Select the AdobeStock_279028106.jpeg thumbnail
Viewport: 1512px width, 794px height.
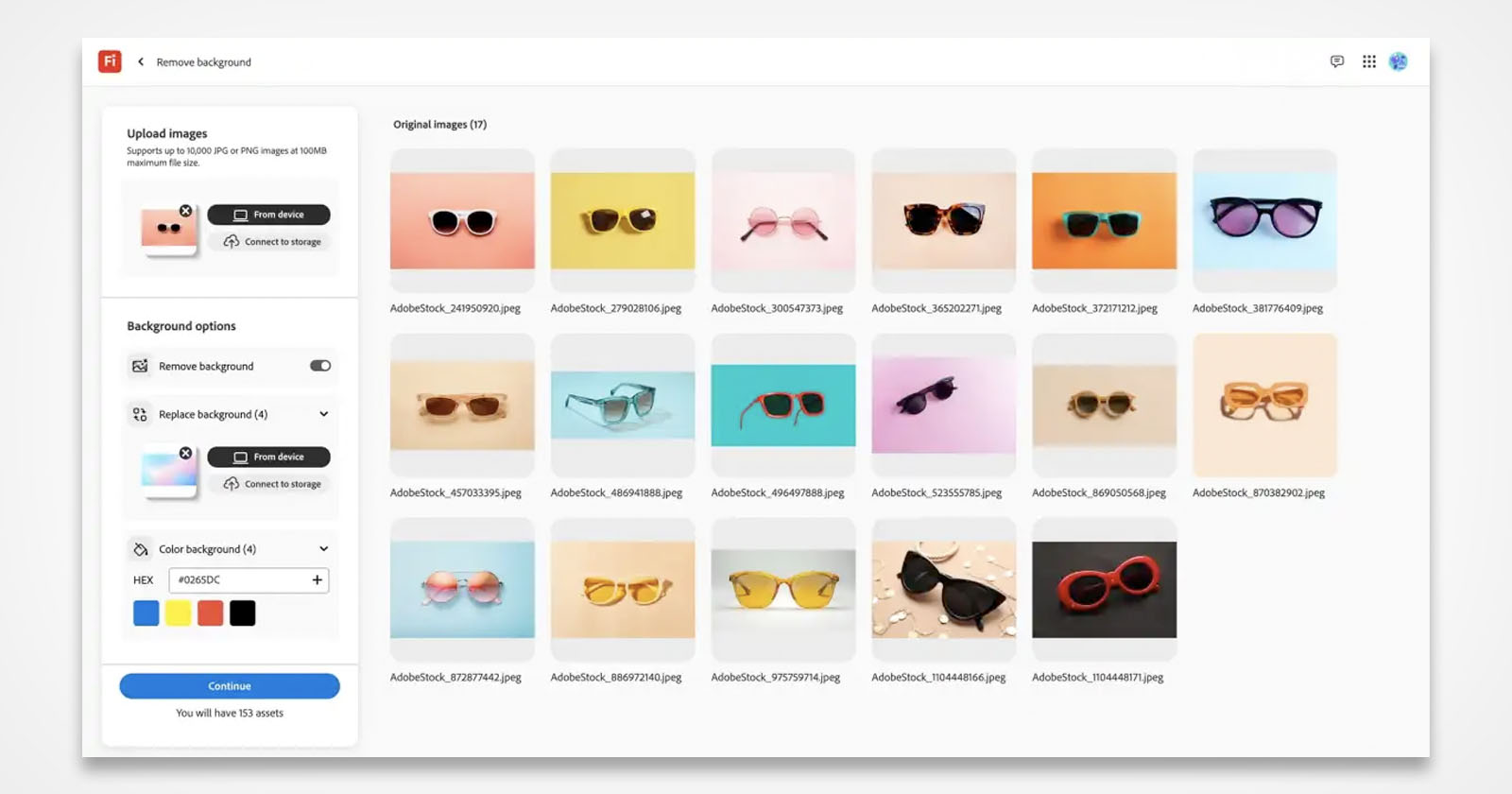click(x=623, y=221)
